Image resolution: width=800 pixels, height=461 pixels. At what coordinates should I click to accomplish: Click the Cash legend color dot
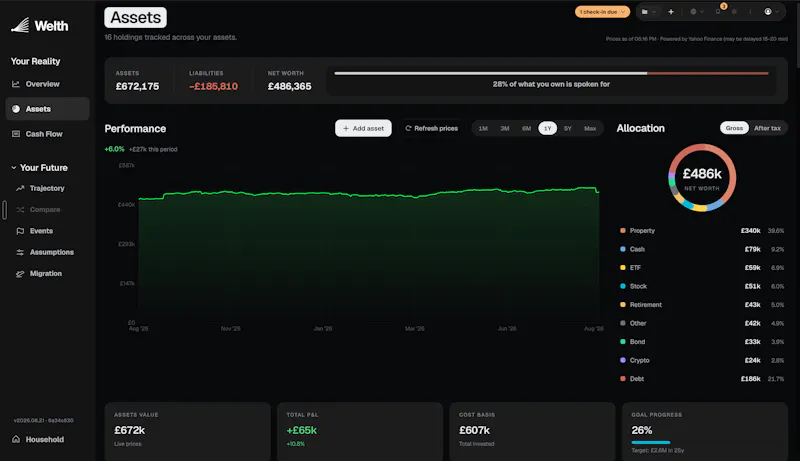(622, 249)
